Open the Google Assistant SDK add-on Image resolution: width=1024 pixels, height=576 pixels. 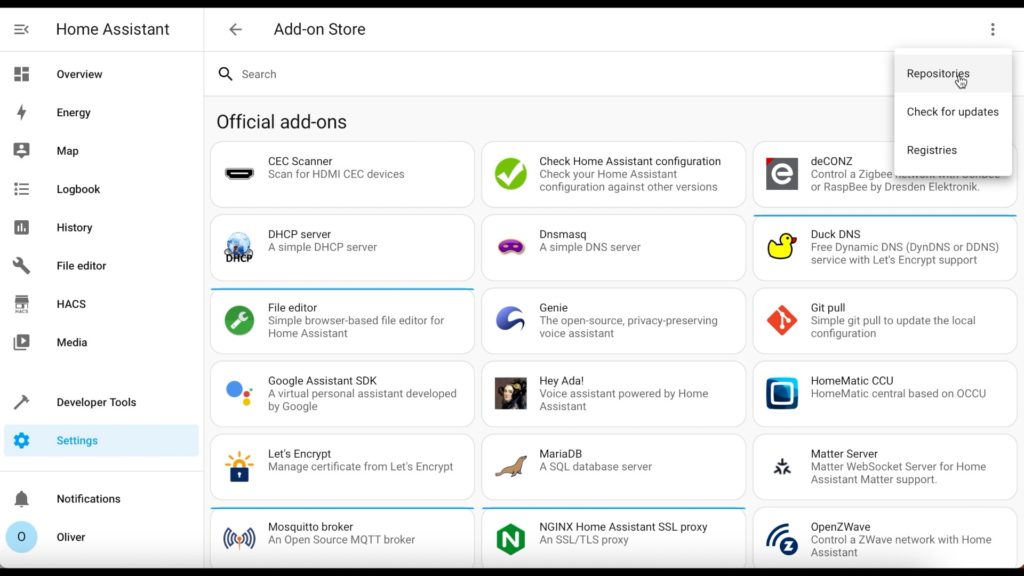coord(342,394)
